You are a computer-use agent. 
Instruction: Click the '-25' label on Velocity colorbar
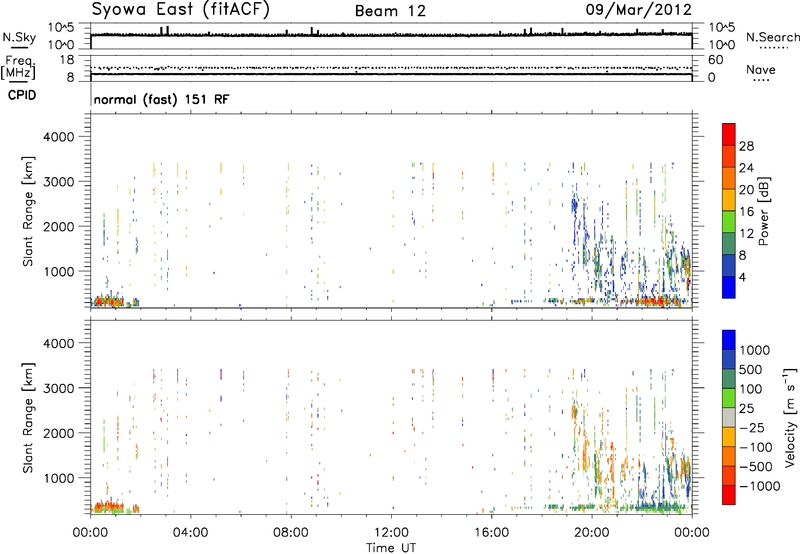point(752,428)
